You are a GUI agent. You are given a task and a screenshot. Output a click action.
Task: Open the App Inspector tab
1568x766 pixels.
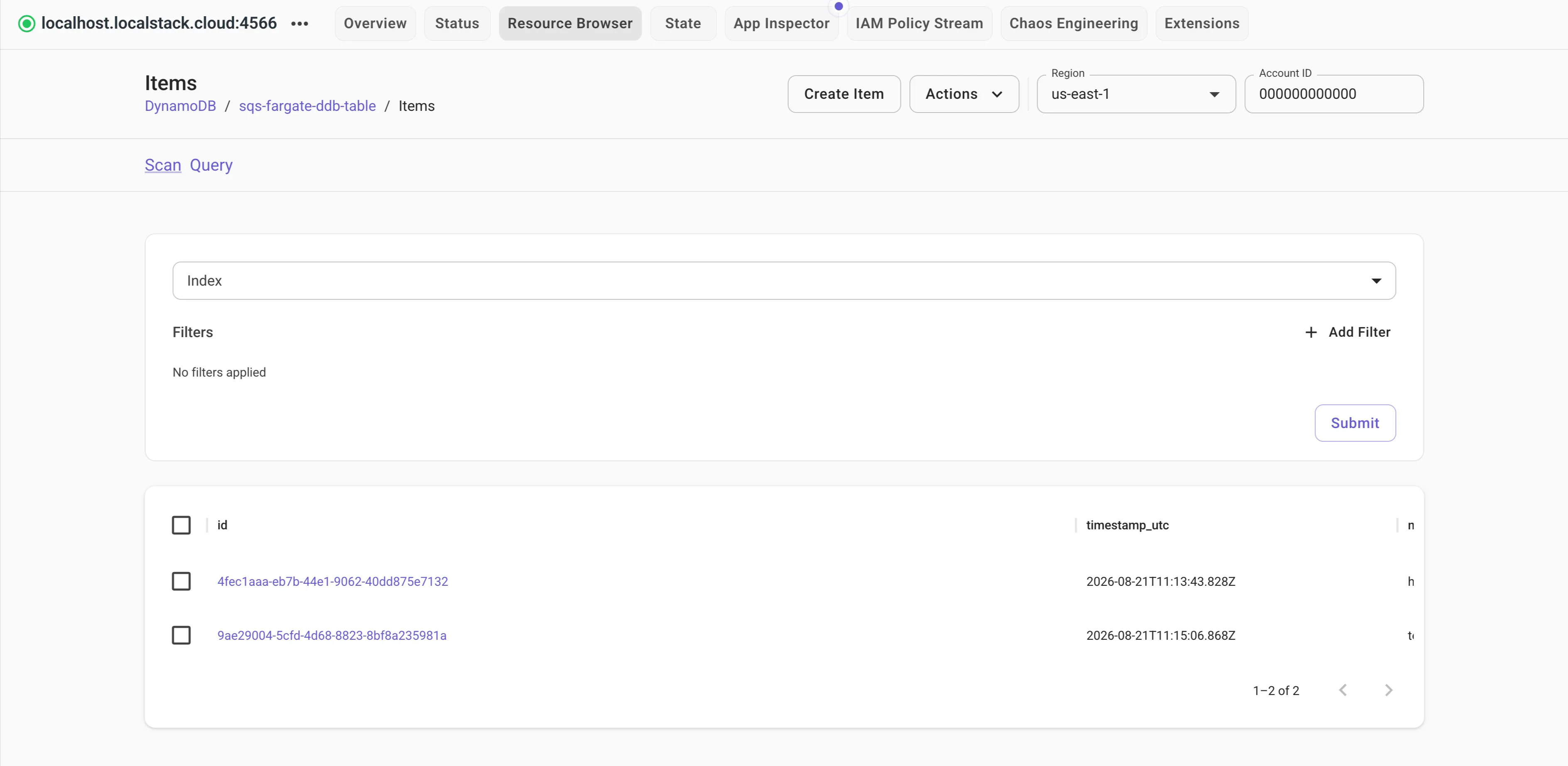point(782,24)
